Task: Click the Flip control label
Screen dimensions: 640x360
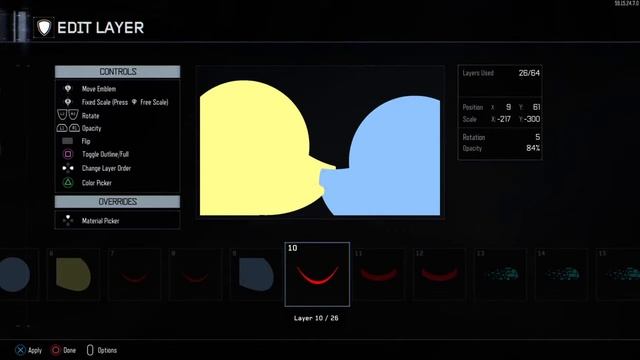Action: 86,141
